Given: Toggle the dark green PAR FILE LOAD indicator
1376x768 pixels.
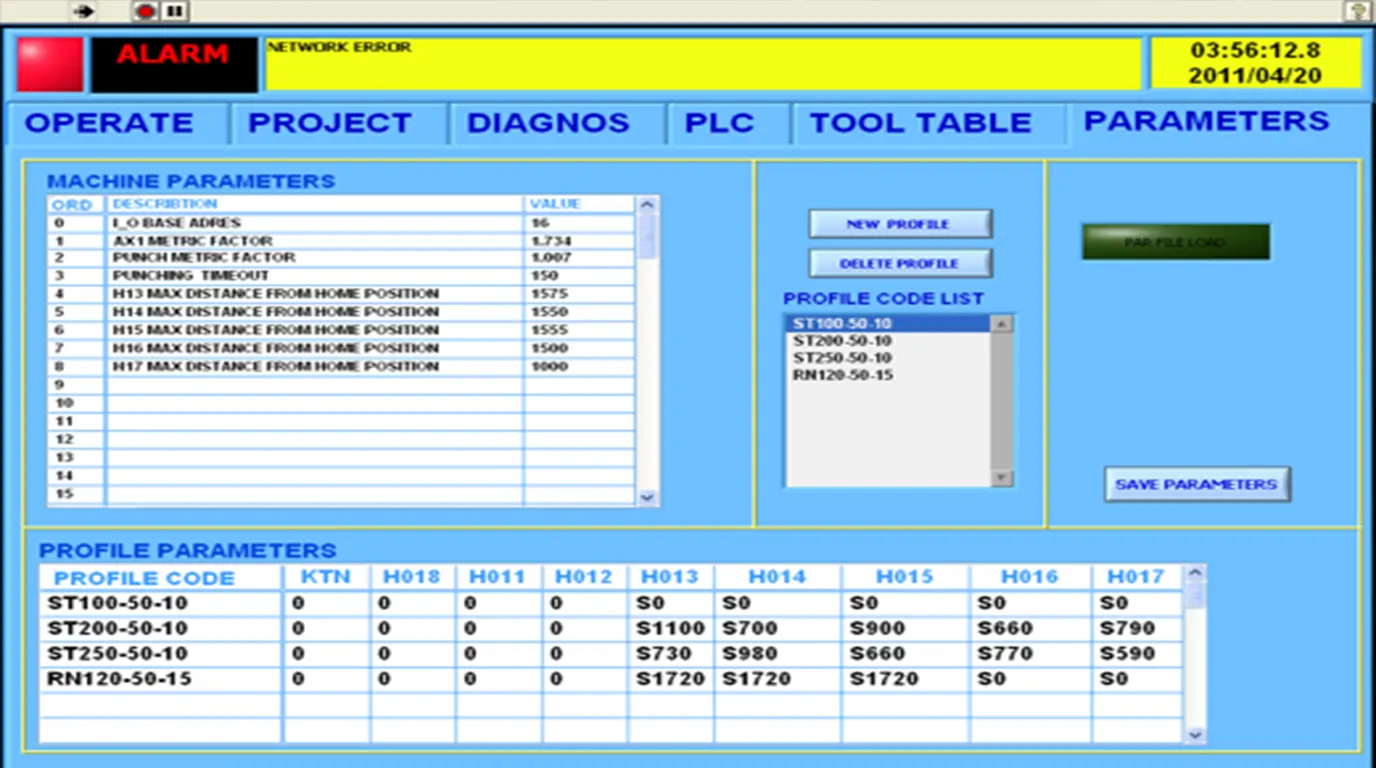Looking at the screenshot, I should coord(1175,242).
